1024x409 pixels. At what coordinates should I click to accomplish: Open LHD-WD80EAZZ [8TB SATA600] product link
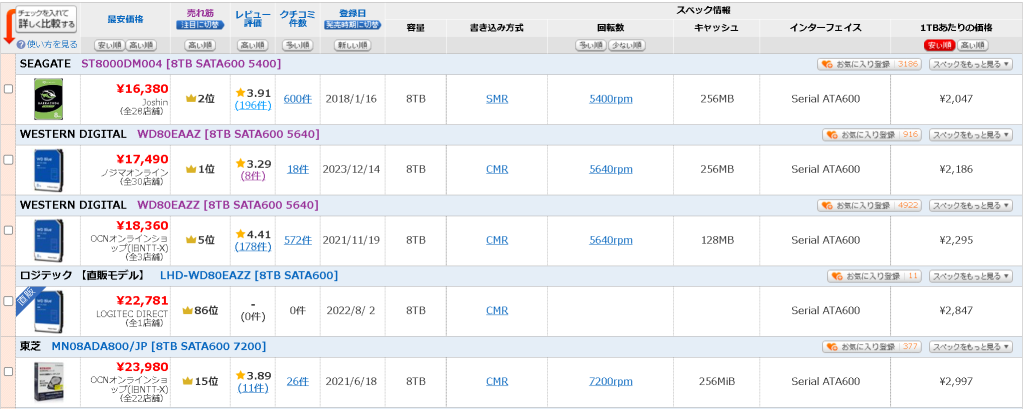[249, 275]
